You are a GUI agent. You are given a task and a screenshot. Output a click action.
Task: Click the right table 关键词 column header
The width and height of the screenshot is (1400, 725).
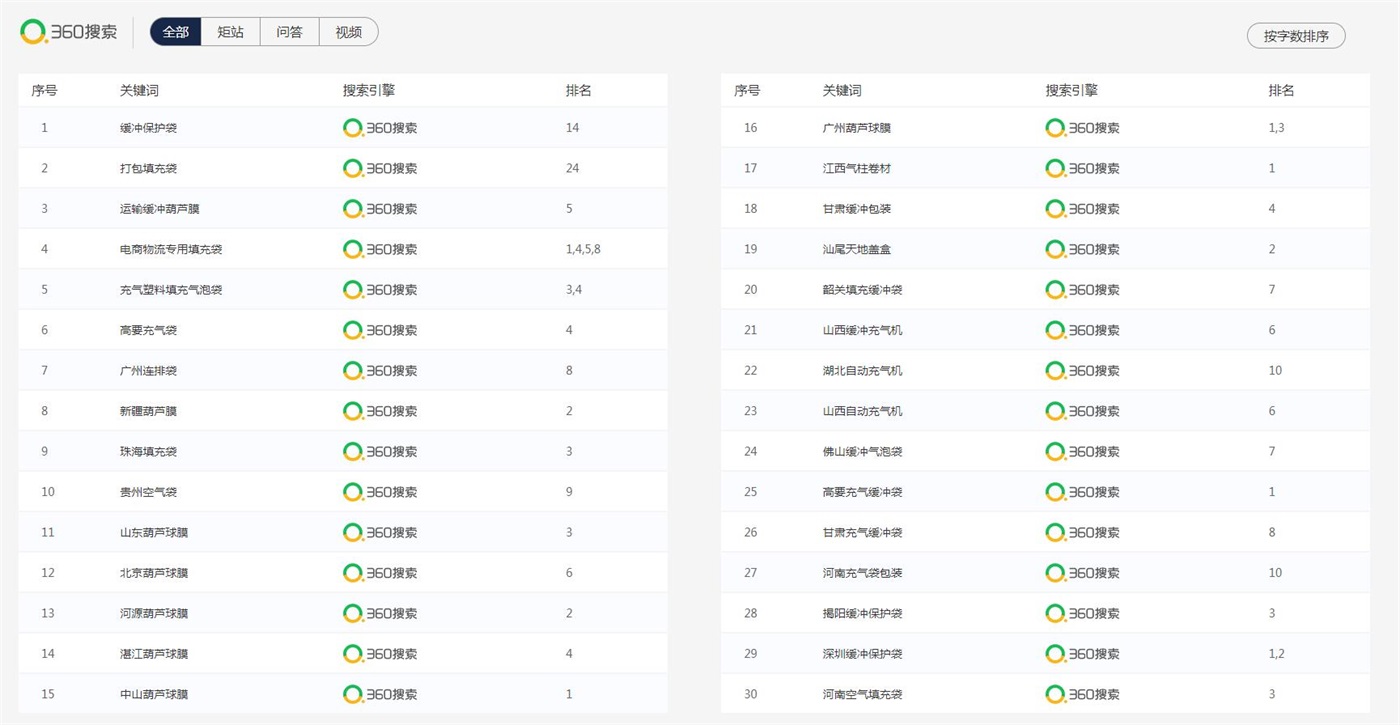(842, 91)
